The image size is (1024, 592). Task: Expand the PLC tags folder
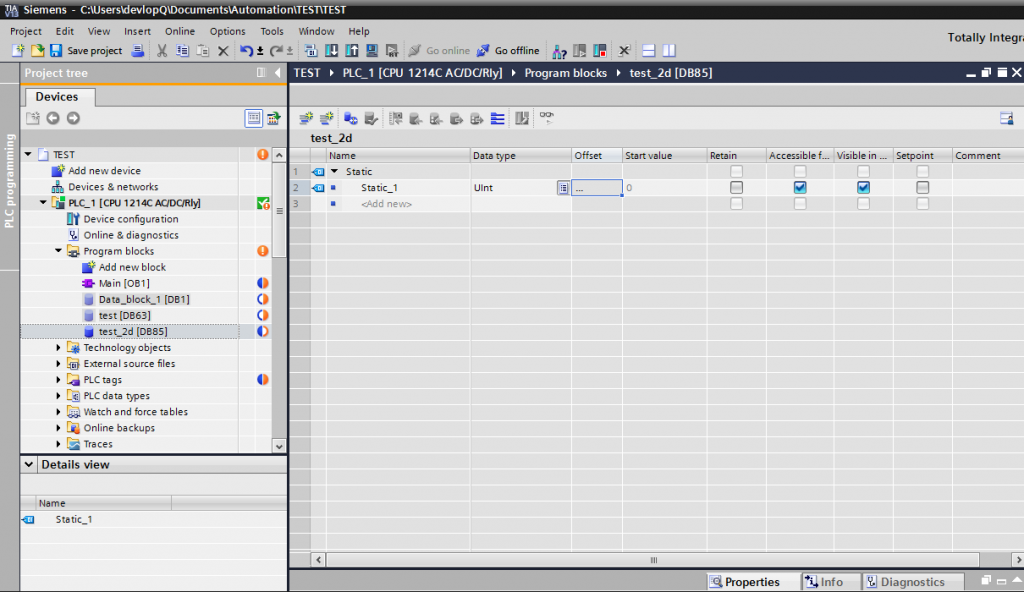(58, 380)
